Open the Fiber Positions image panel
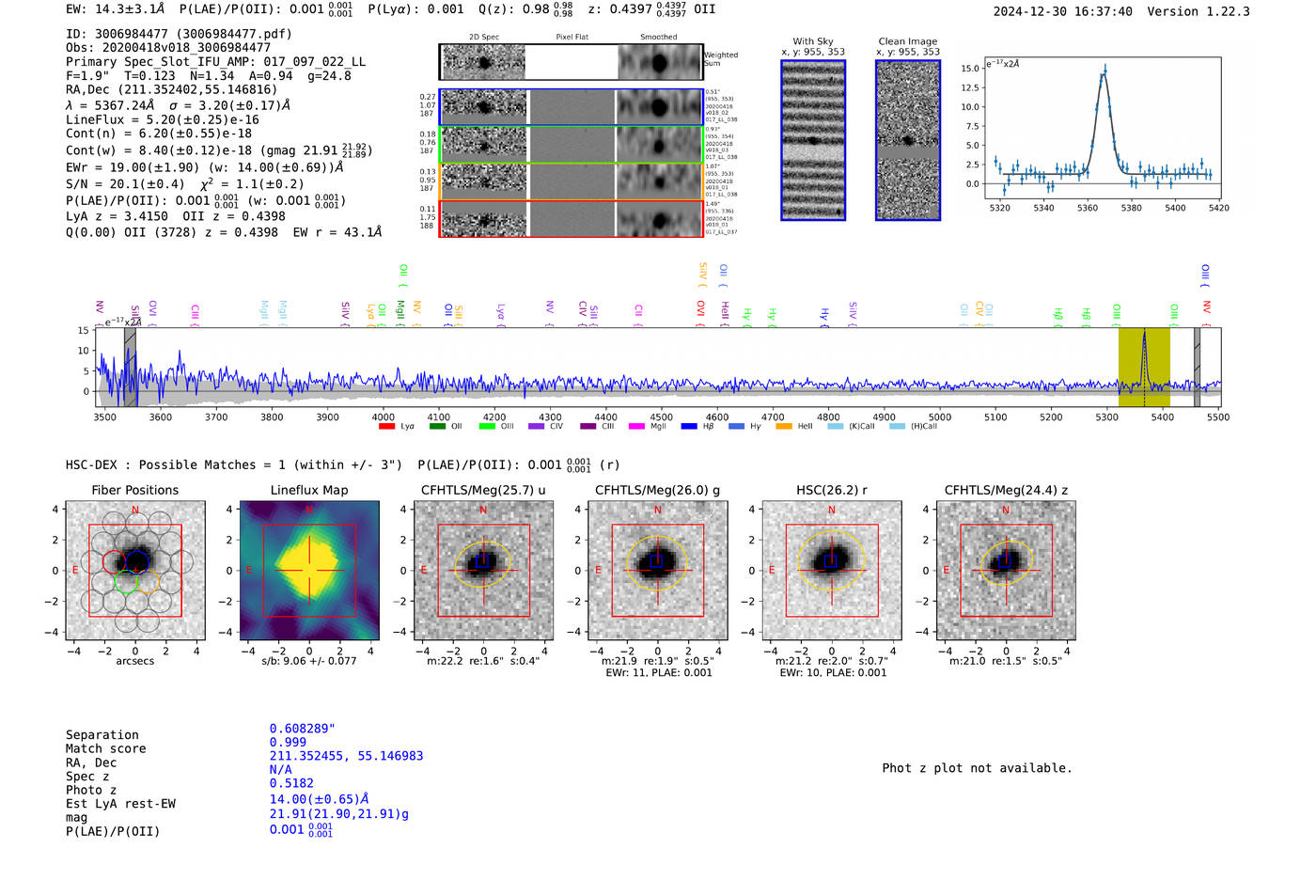 click(x=134, y=571)
